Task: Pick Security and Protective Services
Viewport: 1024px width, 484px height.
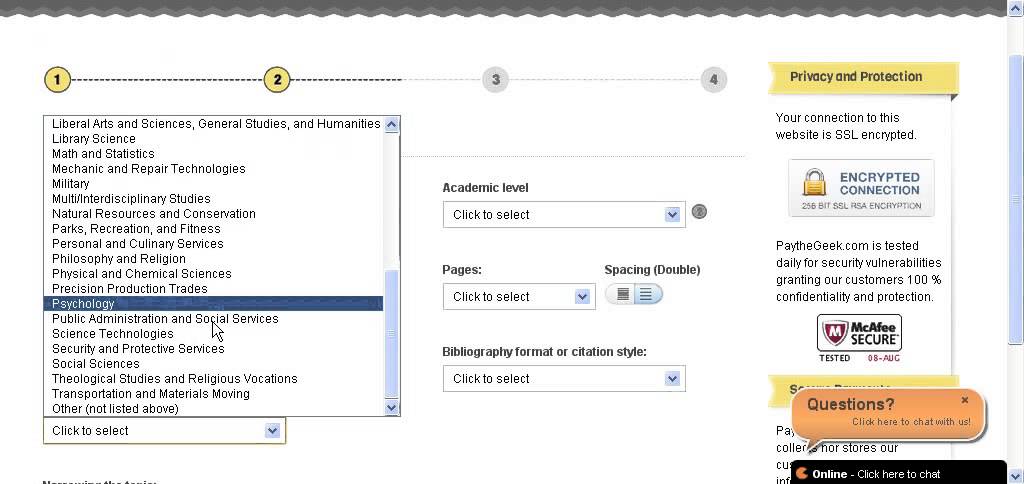Action: [x=214, y=349]
